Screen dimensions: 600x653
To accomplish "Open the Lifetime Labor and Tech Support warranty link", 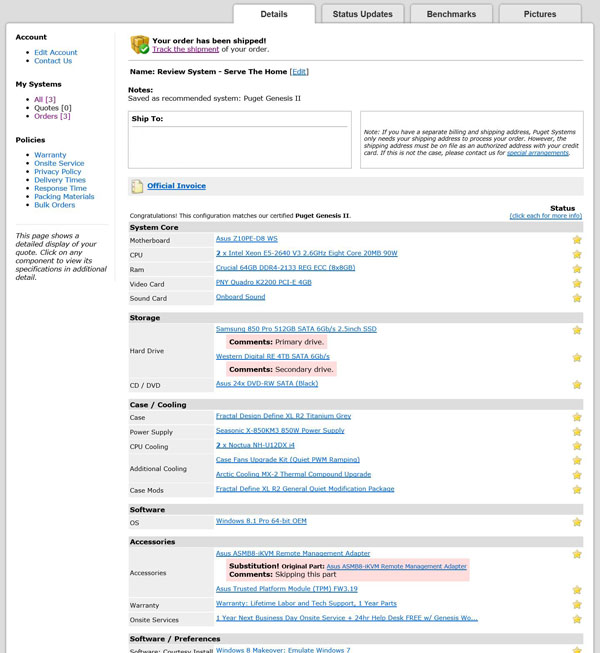I will coord(306,603).
